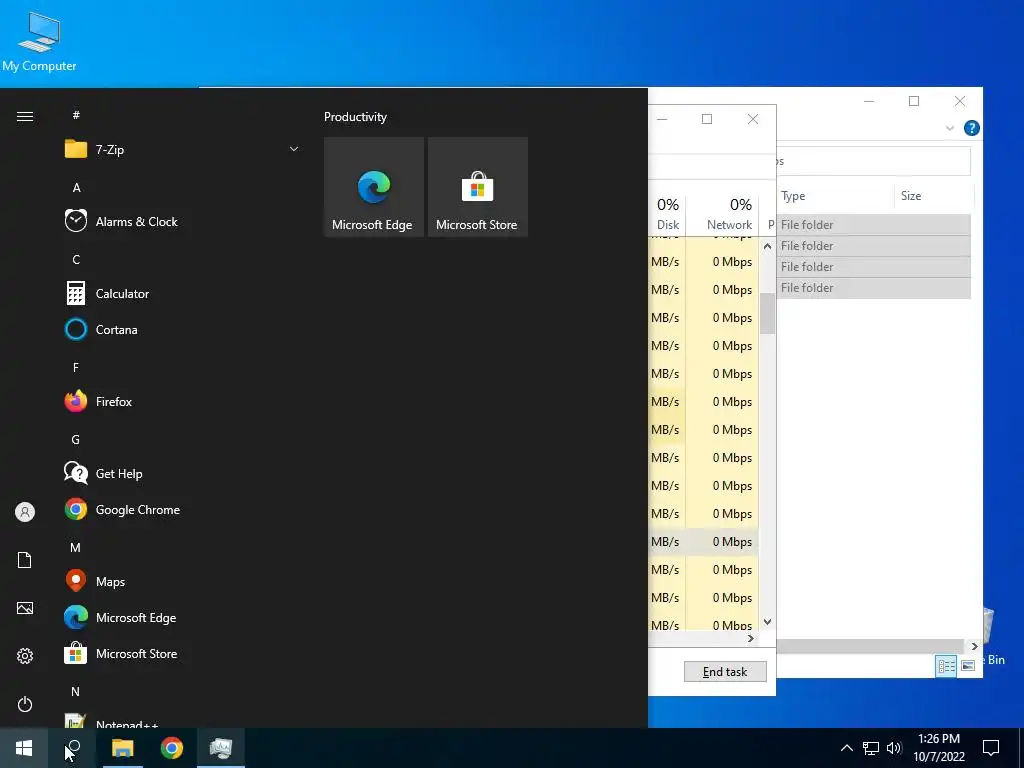1024x768 pixels.
Task: Open File Explorer help icon
Action: coord(971,128)
